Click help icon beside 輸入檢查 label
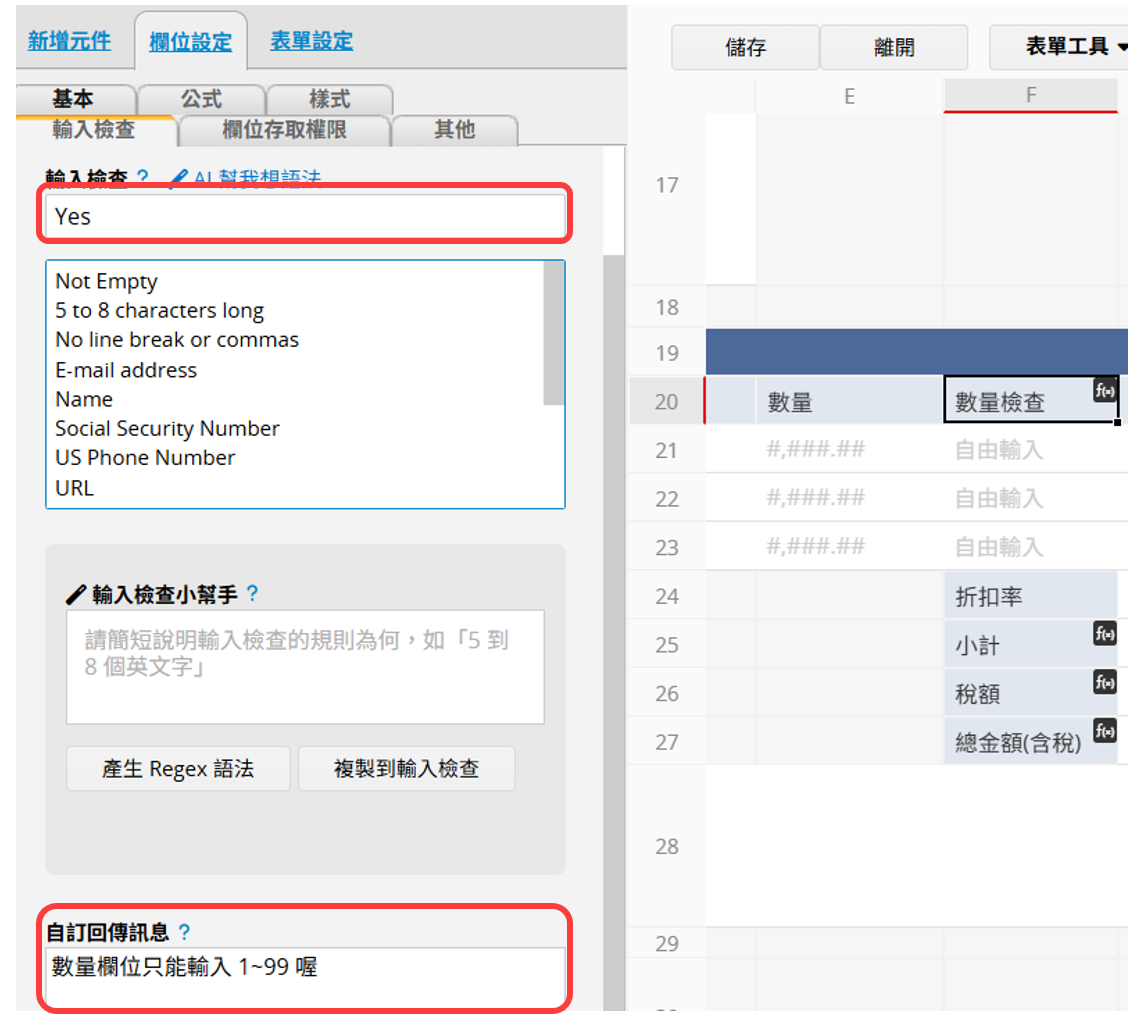 [142, 178]
